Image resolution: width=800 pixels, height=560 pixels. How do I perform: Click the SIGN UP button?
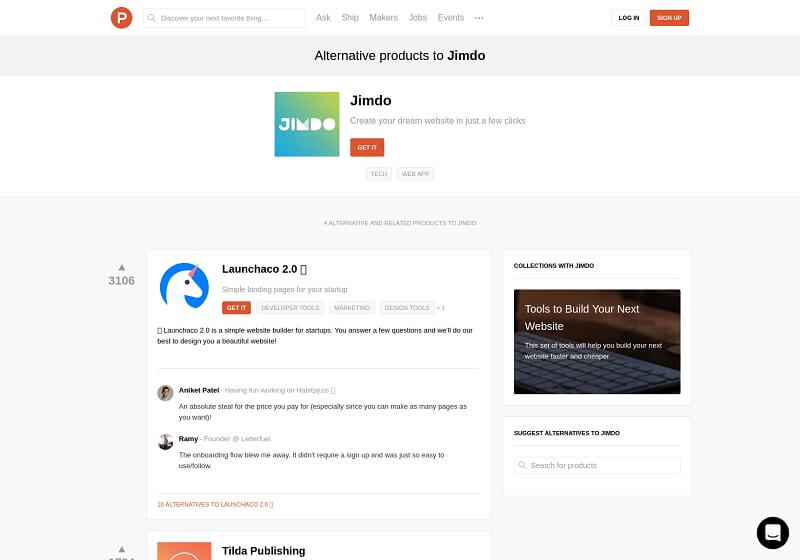(x=669, y=18)
